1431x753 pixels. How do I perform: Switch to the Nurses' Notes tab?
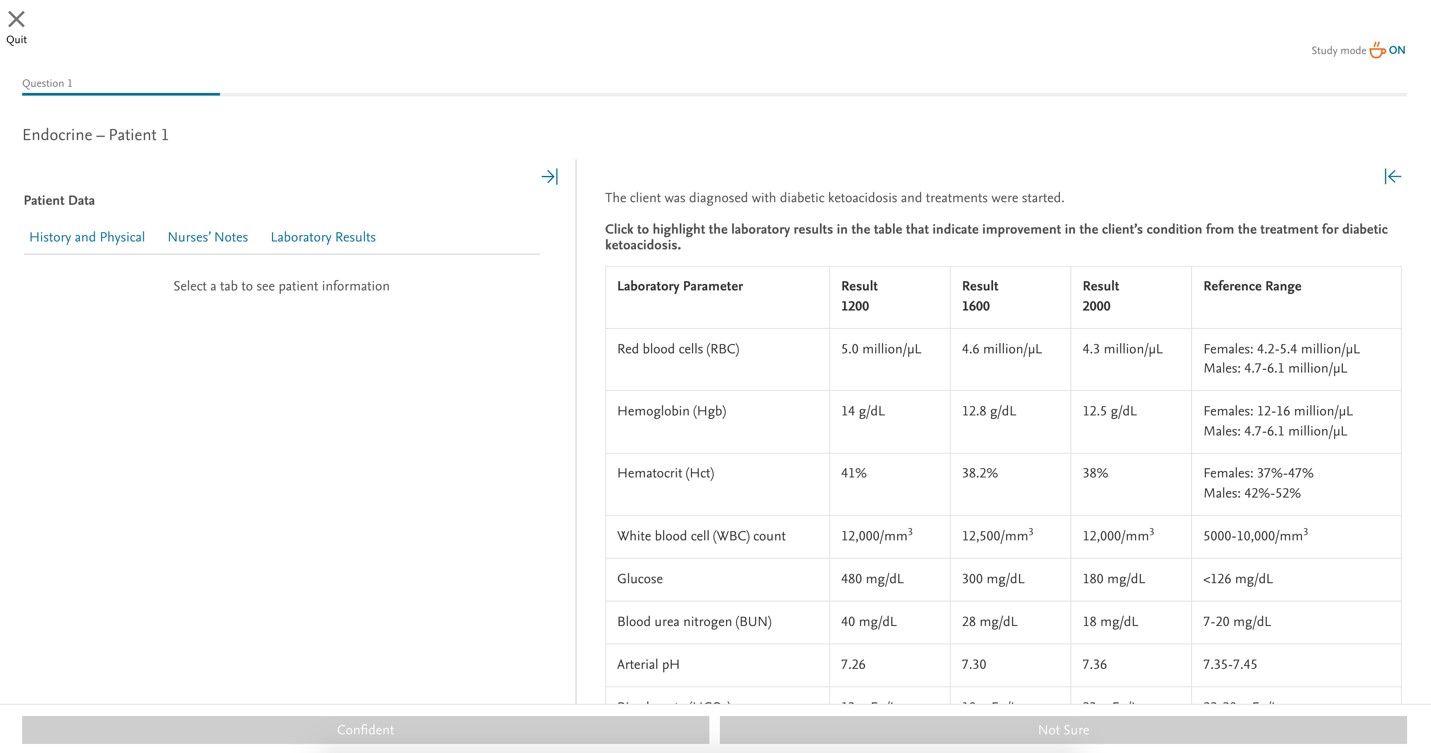(208, 237)
